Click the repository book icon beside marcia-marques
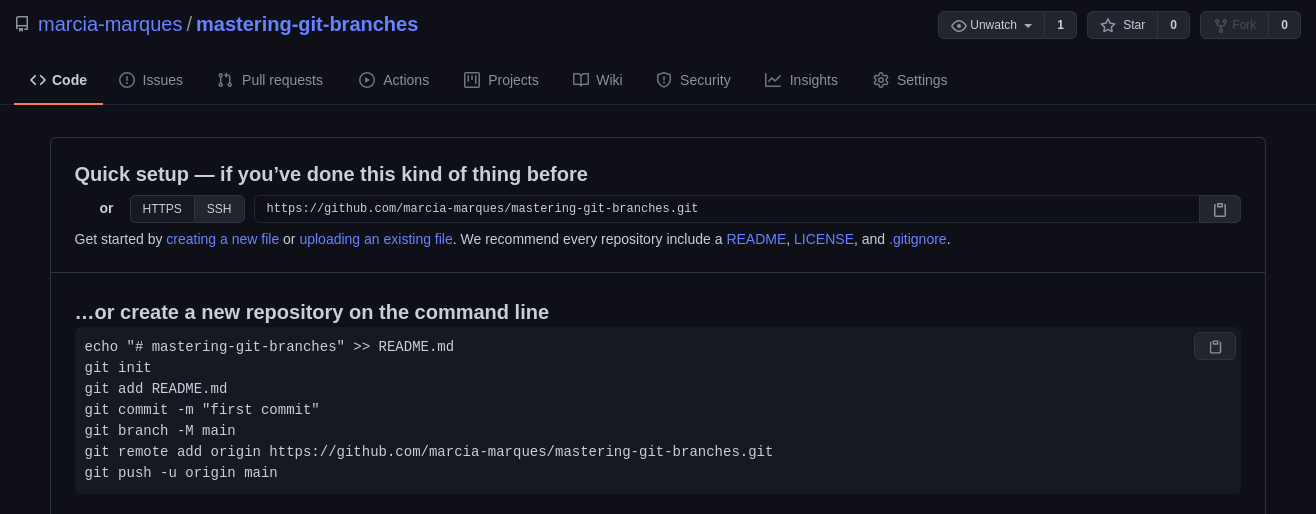Screen dimensions: 1316x514 click(x=22, y=24)
